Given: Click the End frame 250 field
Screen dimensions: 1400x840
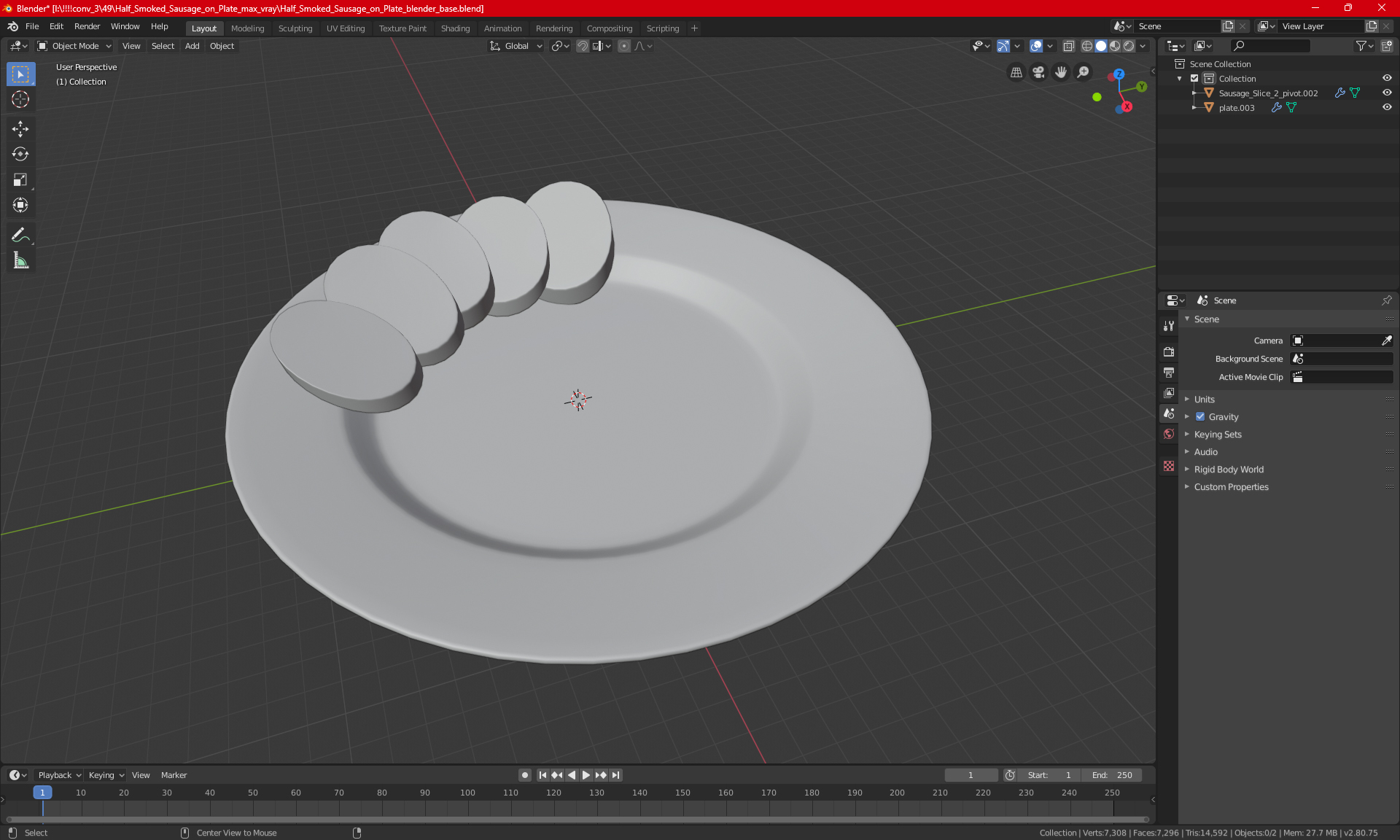Looking at the screenshot, I should coord(1112,775).
